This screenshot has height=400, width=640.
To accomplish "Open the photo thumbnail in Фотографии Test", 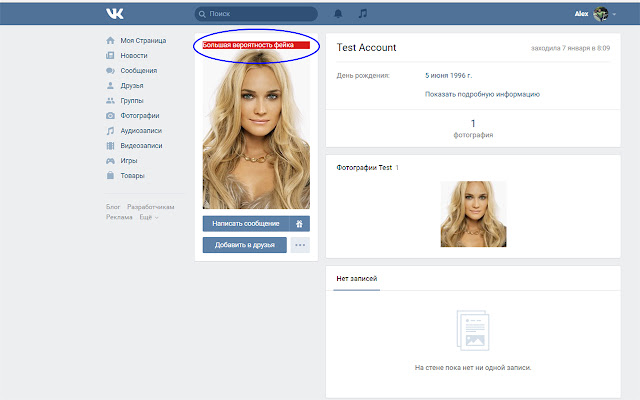I will point(473,214).
